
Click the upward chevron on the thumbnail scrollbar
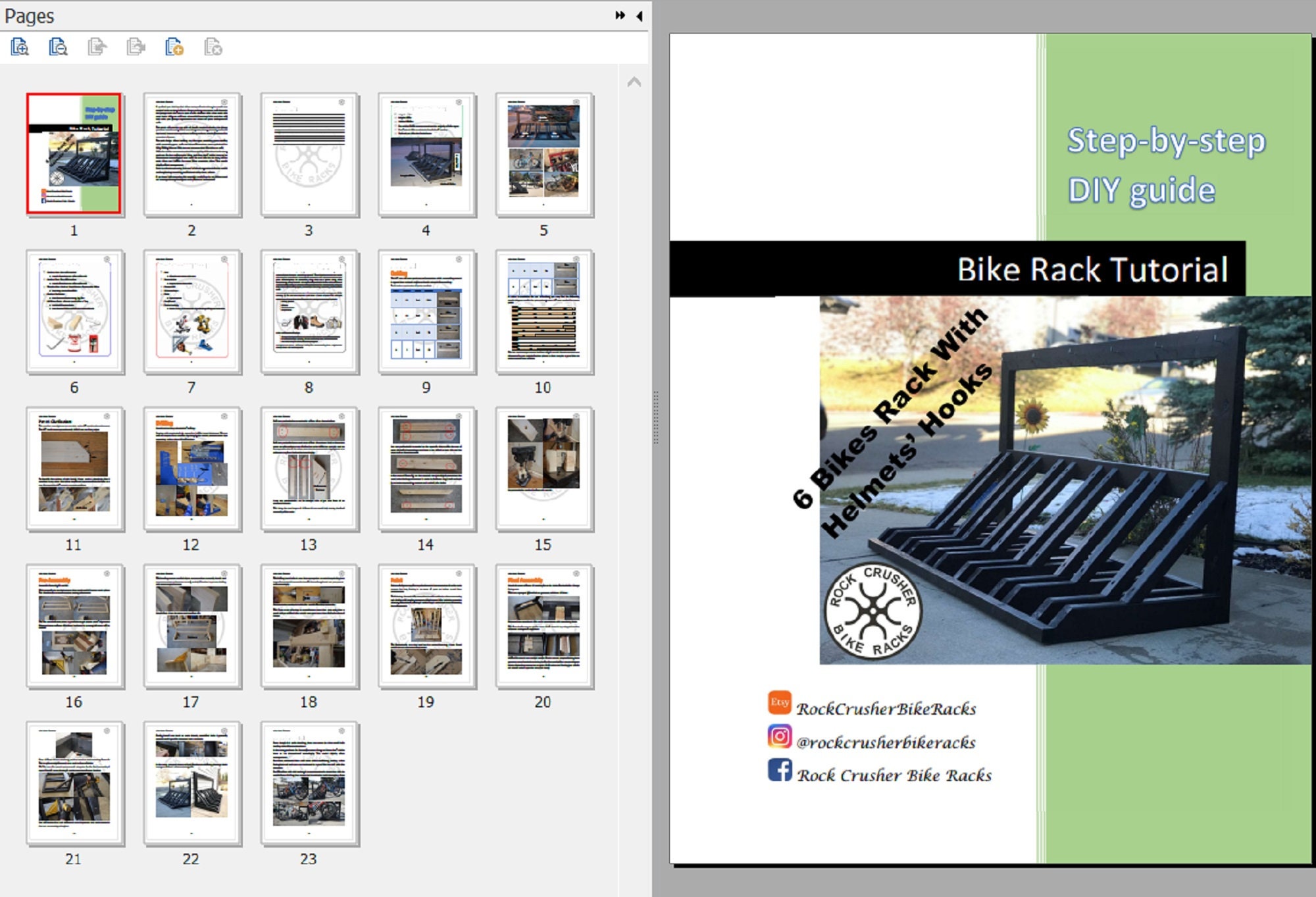pos(634,81)
